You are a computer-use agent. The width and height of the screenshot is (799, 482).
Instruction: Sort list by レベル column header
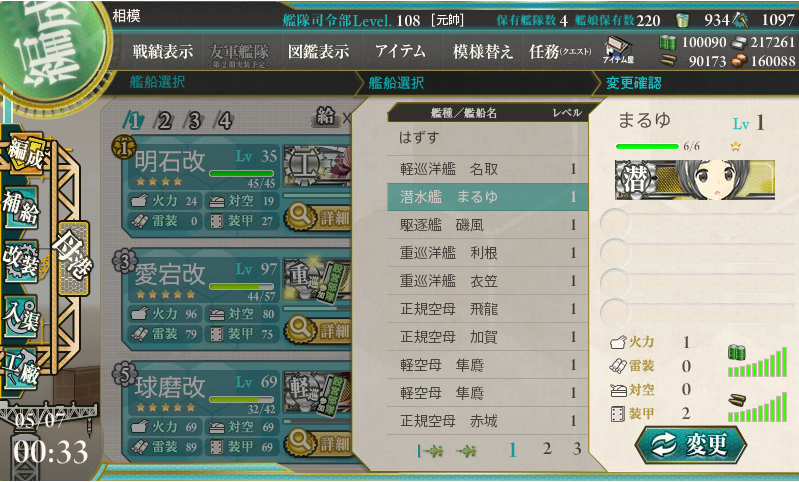[567, 113]
